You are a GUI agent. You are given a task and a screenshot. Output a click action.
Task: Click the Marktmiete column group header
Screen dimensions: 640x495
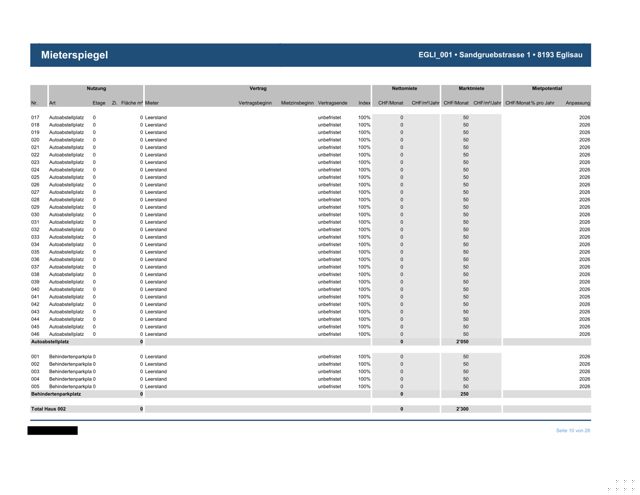pos(471,88)
